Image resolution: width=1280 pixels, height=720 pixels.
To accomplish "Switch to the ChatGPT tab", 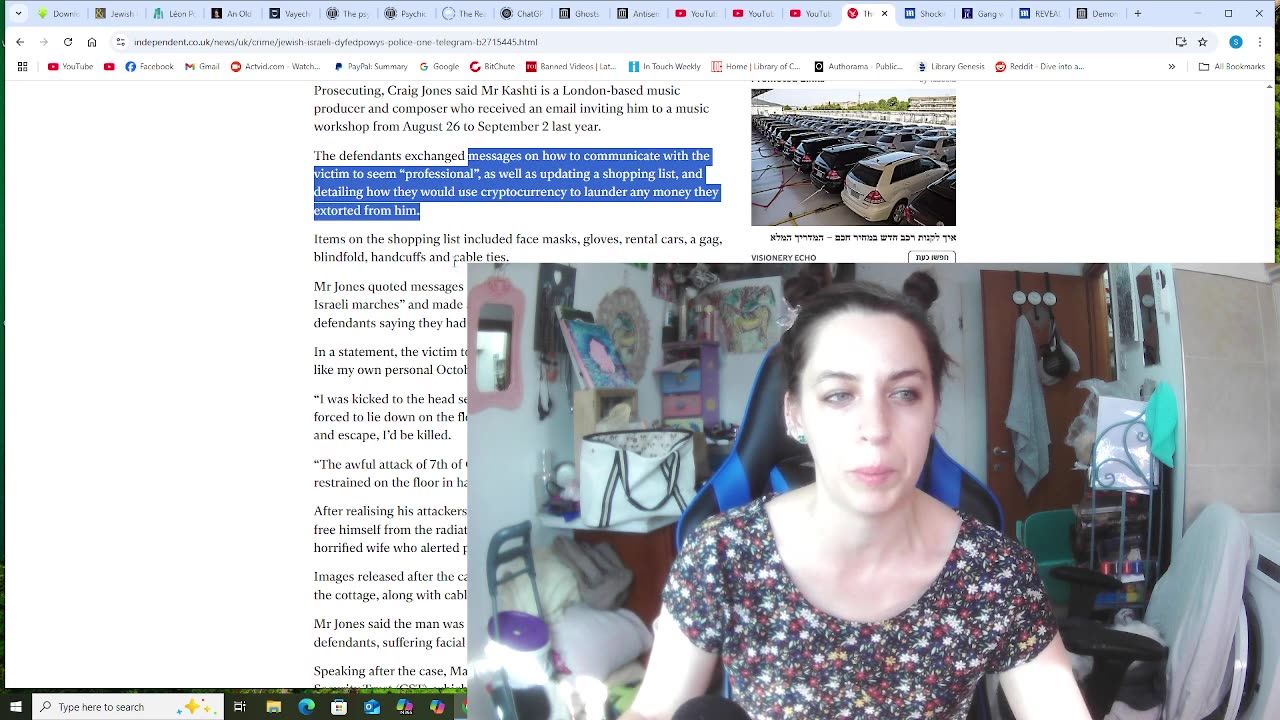I will 523,14.
